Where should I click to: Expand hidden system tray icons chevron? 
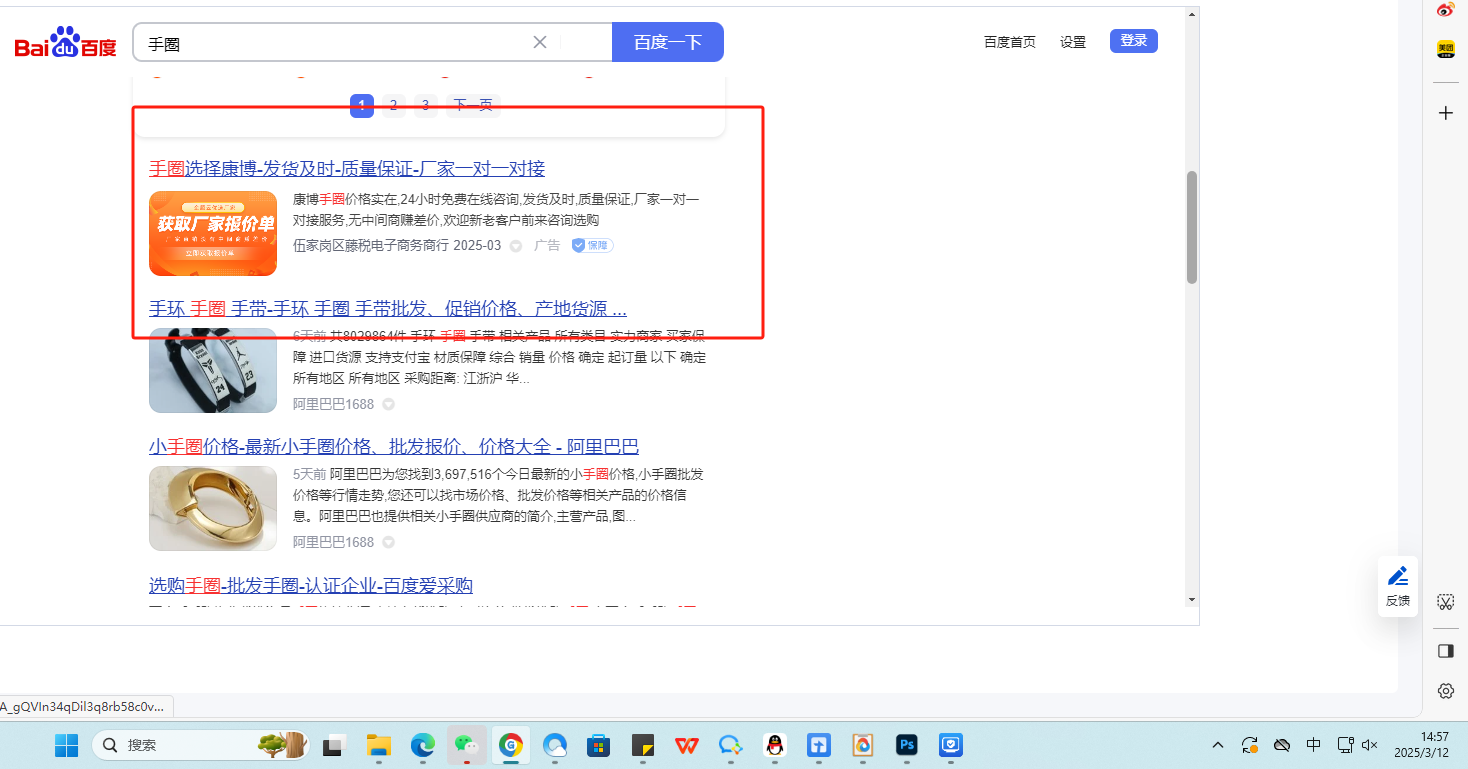1218,745
